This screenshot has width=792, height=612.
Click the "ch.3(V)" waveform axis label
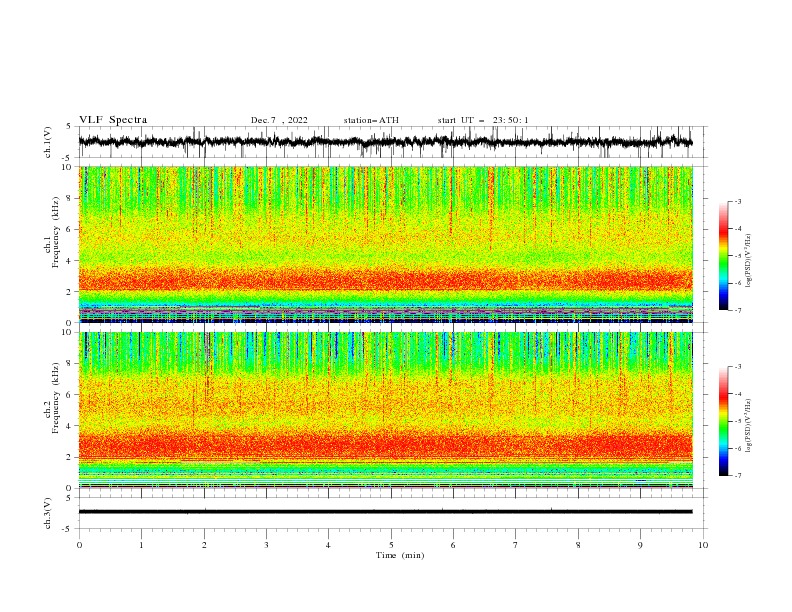pyautogui.click(x=48, y=513)
